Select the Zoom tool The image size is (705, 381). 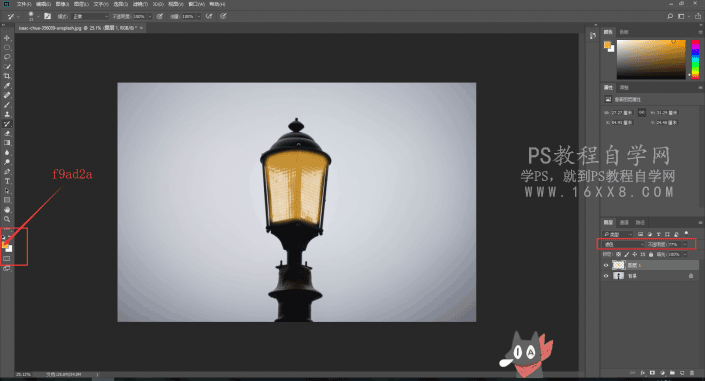click(x=7, y=219)
